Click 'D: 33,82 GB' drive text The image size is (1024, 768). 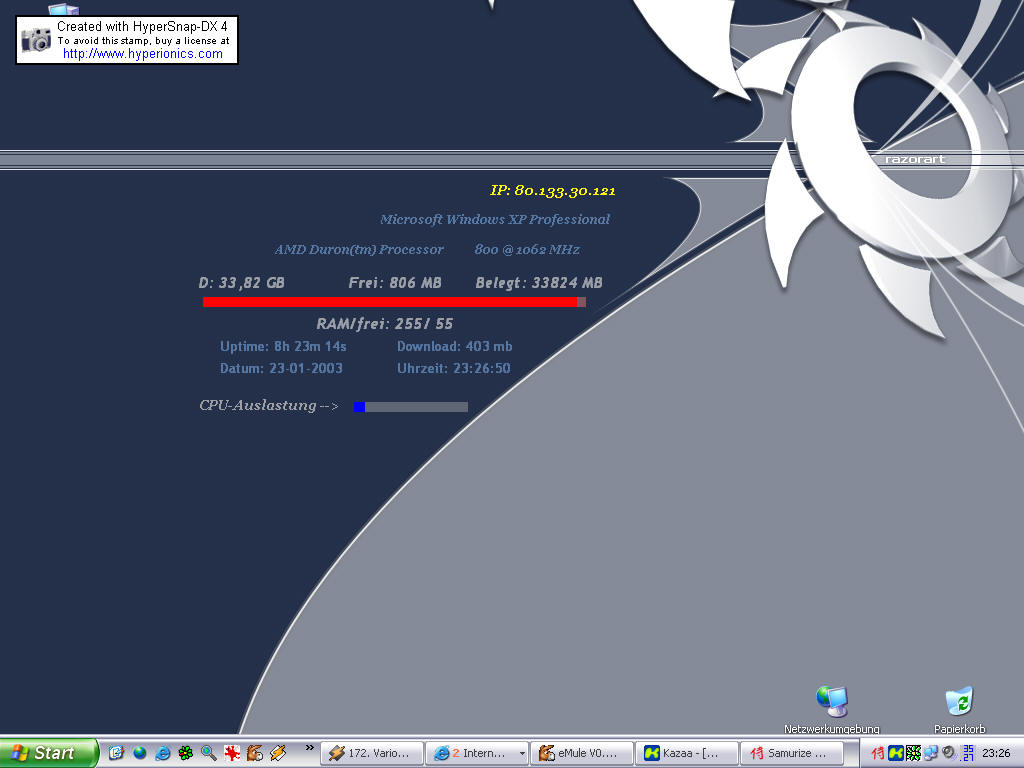pos(242,283)
